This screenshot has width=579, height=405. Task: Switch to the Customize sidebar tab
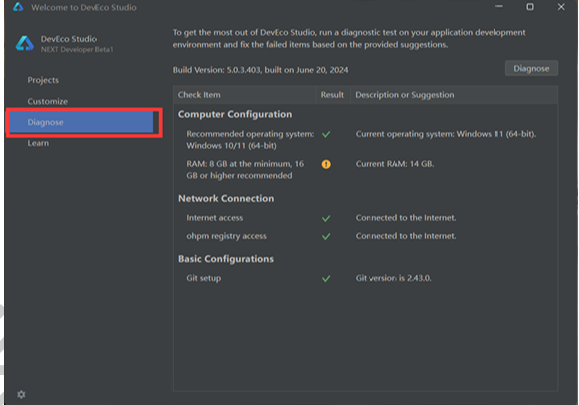tap(48, 101)
